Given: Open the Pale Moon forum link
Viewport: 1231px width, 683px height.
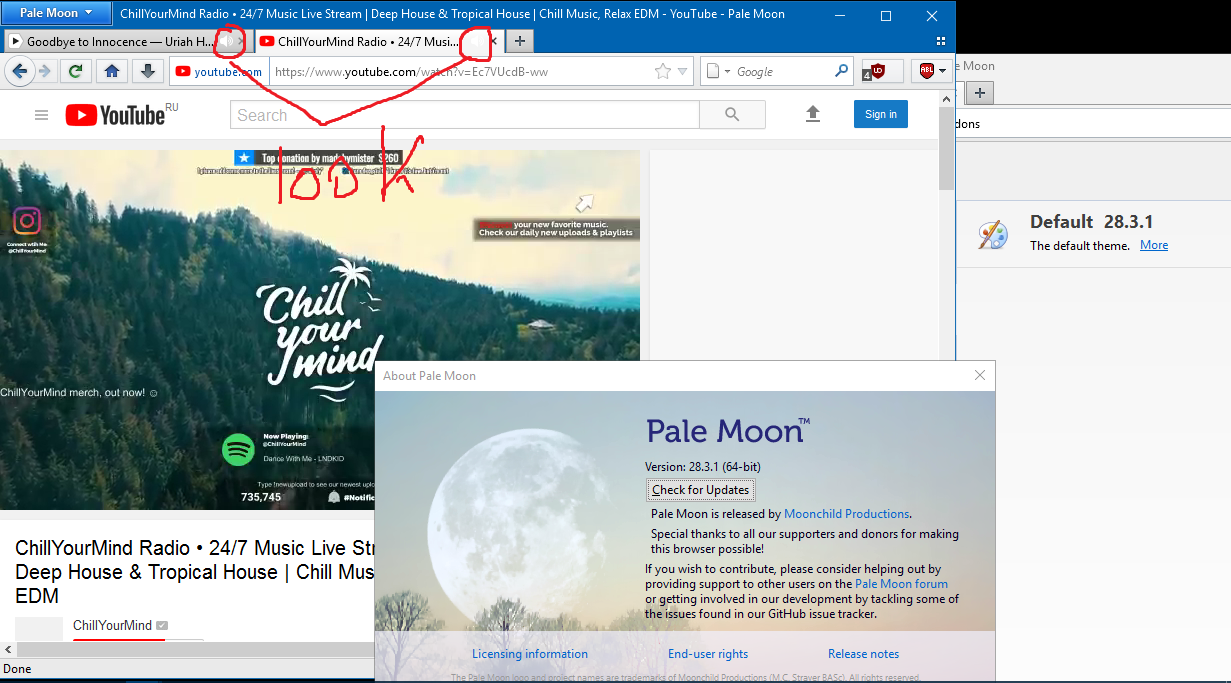Looking at the screenshot, I should point(901,584).
